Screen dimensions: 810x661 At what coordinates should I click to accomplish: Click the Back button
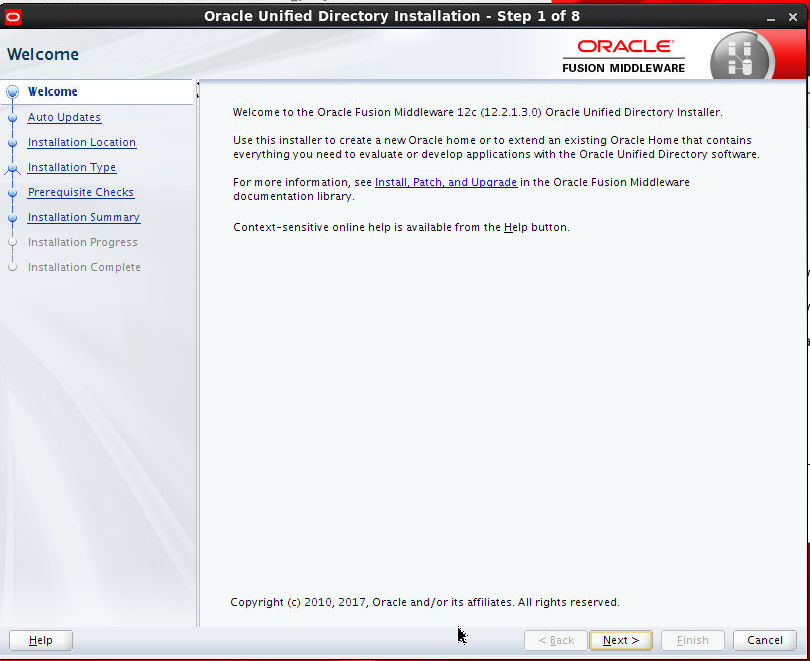pos(556,640)
